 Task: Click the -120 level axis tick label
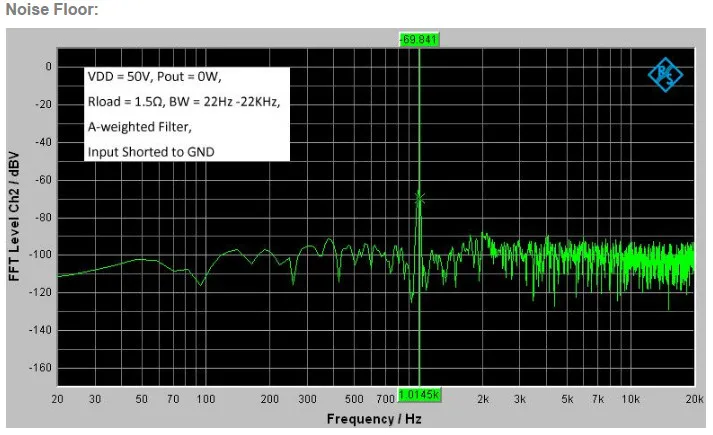pyautogui.click(x=41, y=292)
